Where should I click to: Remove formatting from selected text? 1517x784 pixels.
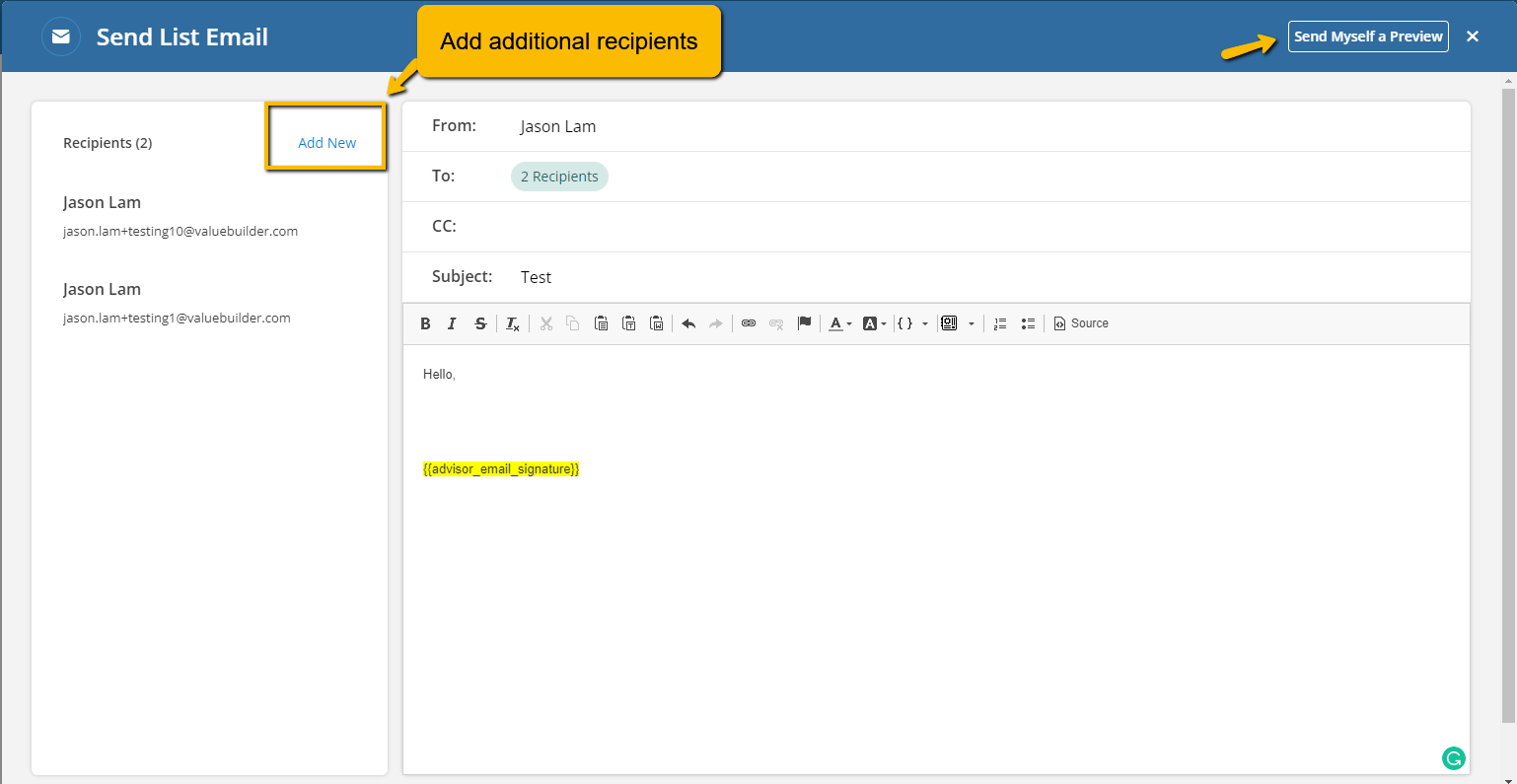(513, 323)
